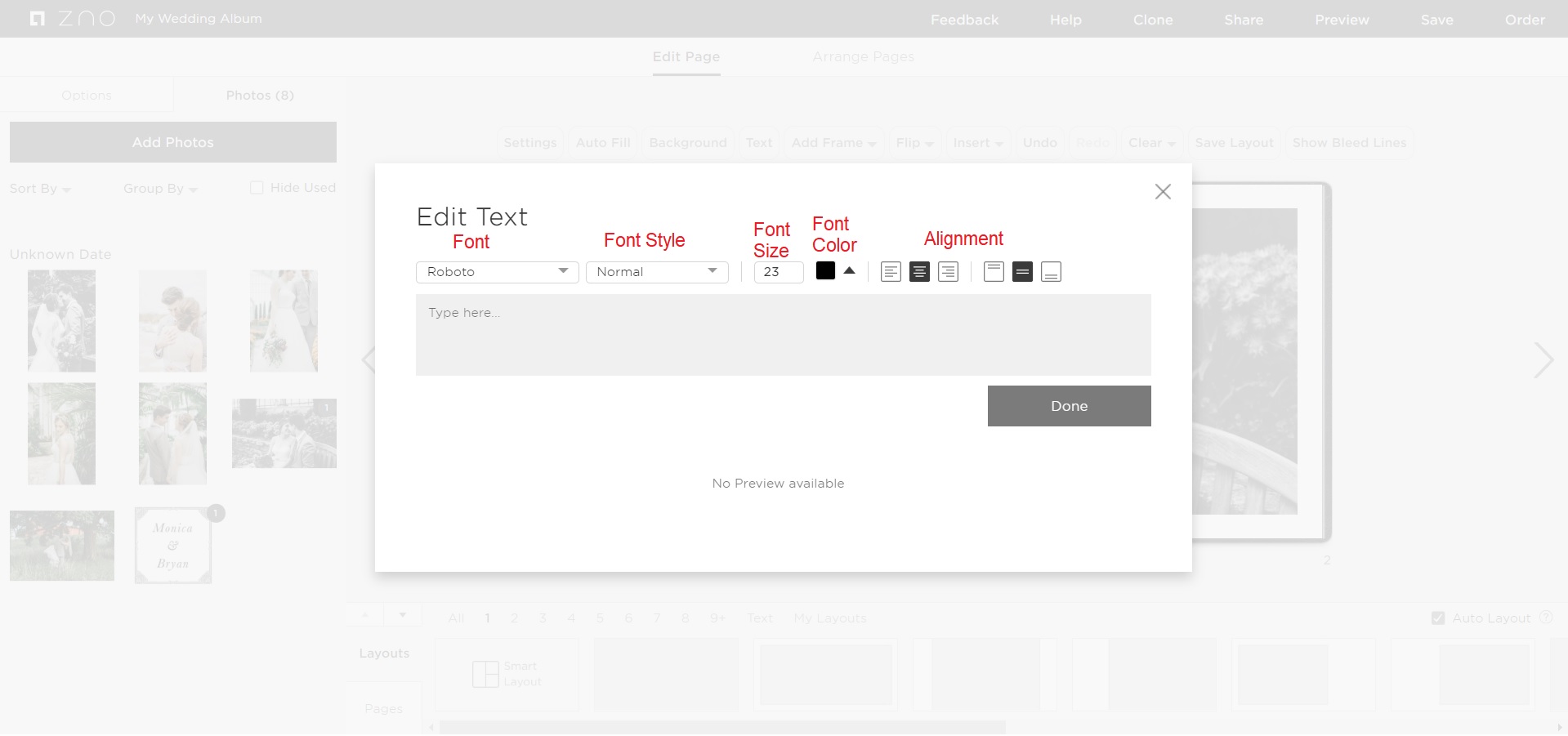The width and height of the screenshot is (1568, 736).
Task: Click Save in the top bar
Action: (x=1436, y=20)
